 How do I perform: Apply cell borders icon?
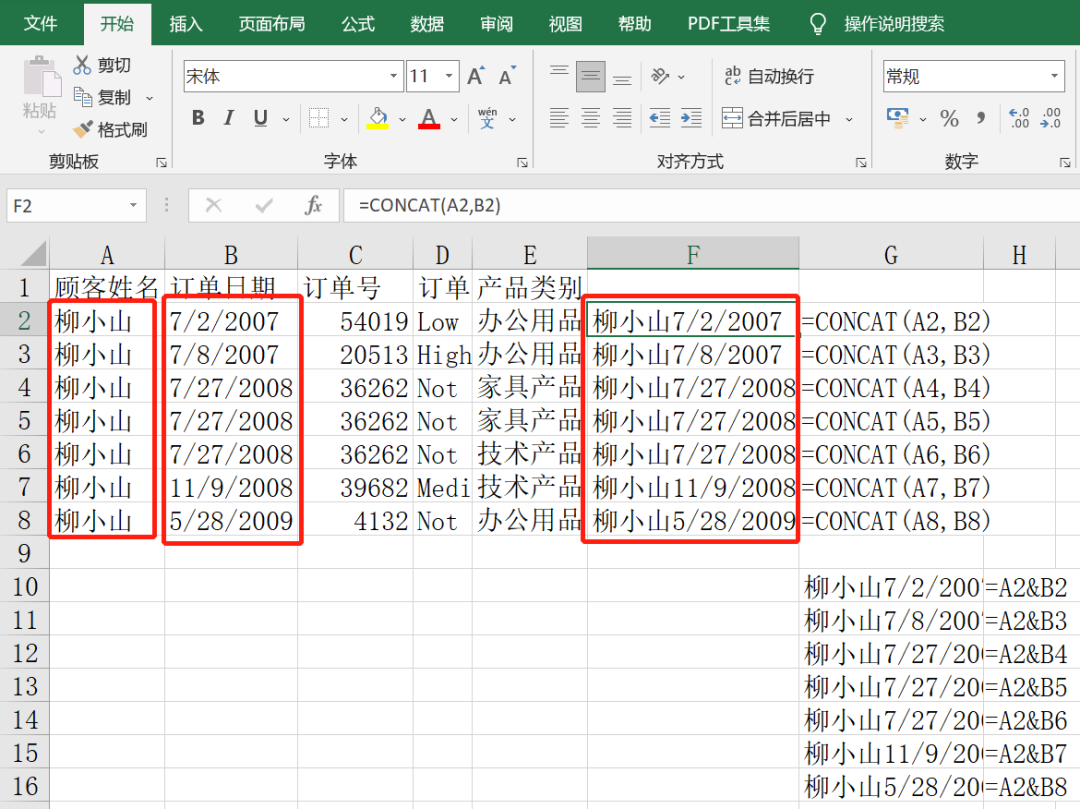pos(319,118)
